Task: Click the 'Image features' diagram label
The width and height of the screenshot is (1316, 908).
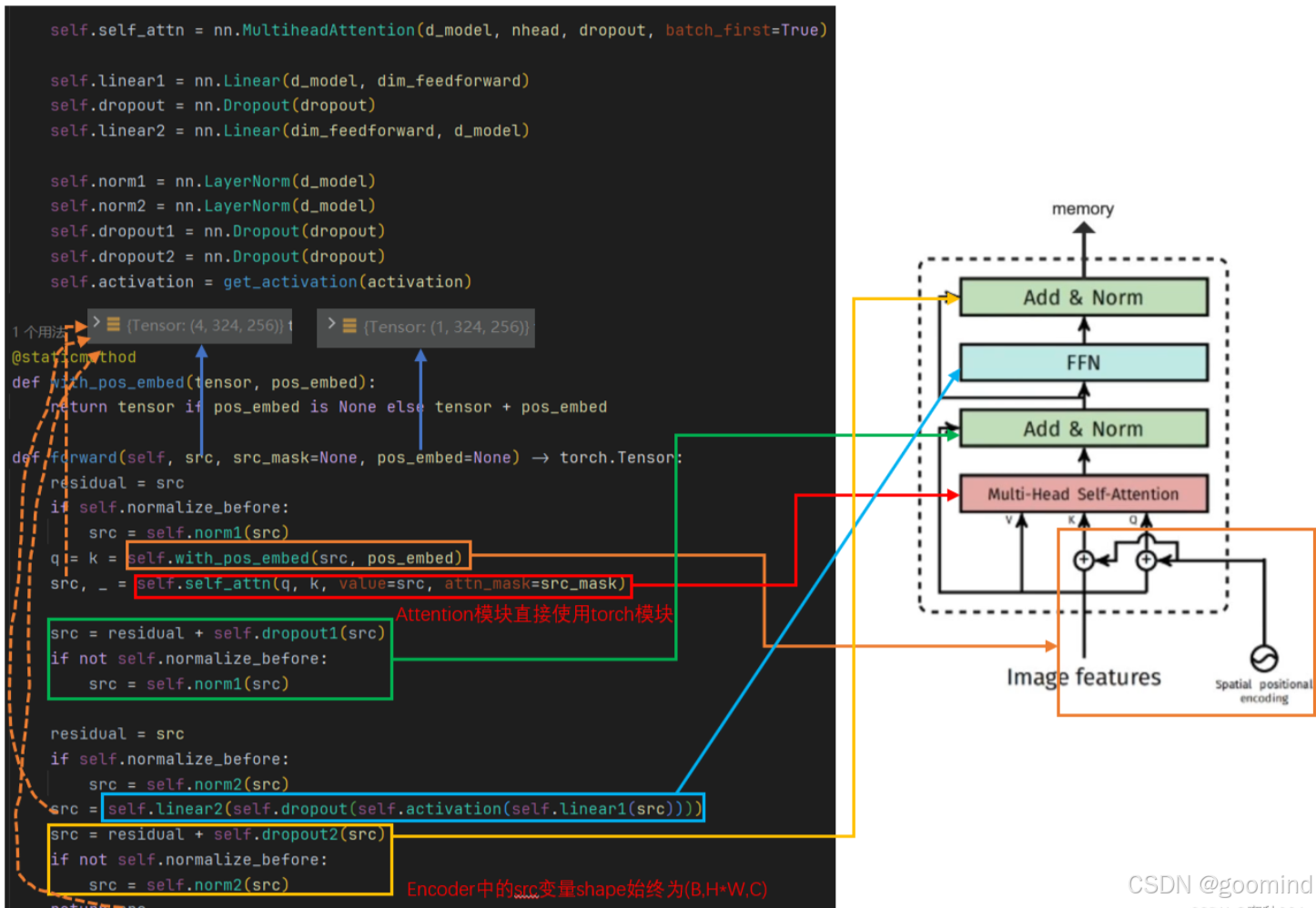Action: 1083,677
